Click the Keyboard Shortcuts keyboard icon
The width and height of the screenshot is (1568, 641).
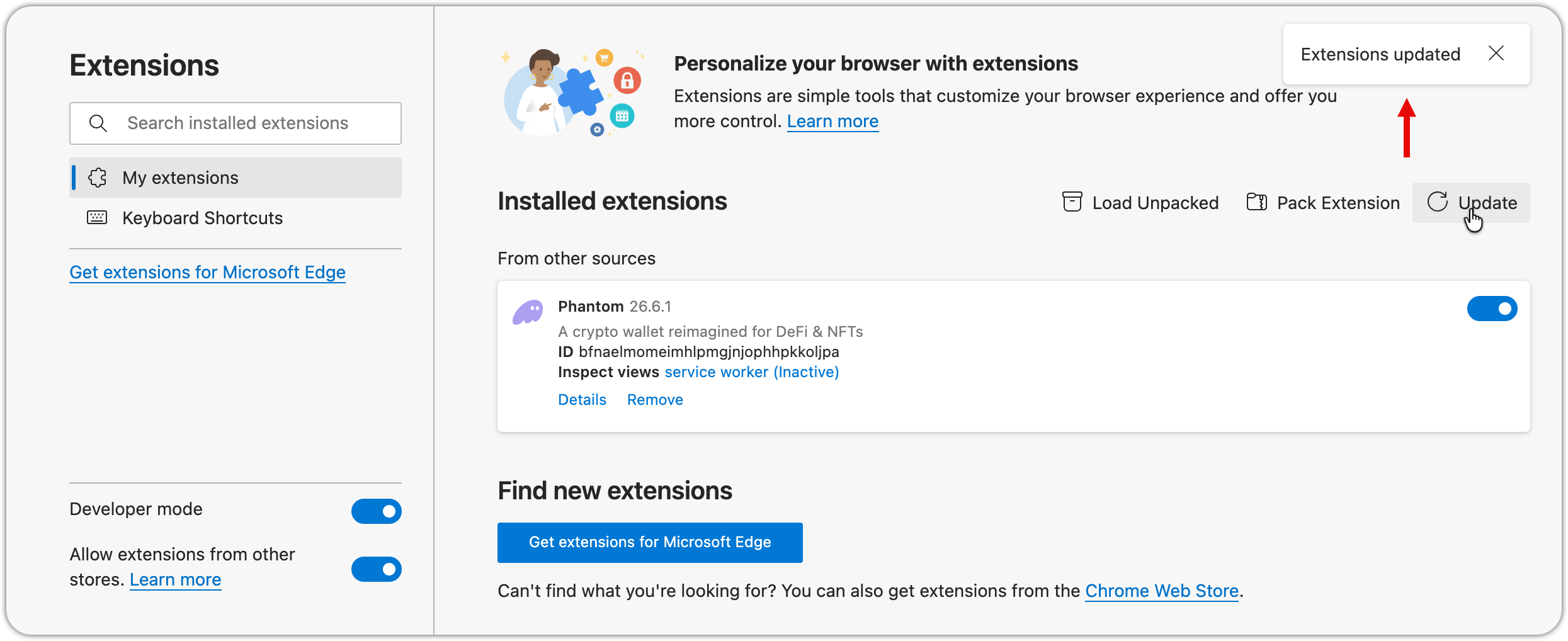[97, 218]
